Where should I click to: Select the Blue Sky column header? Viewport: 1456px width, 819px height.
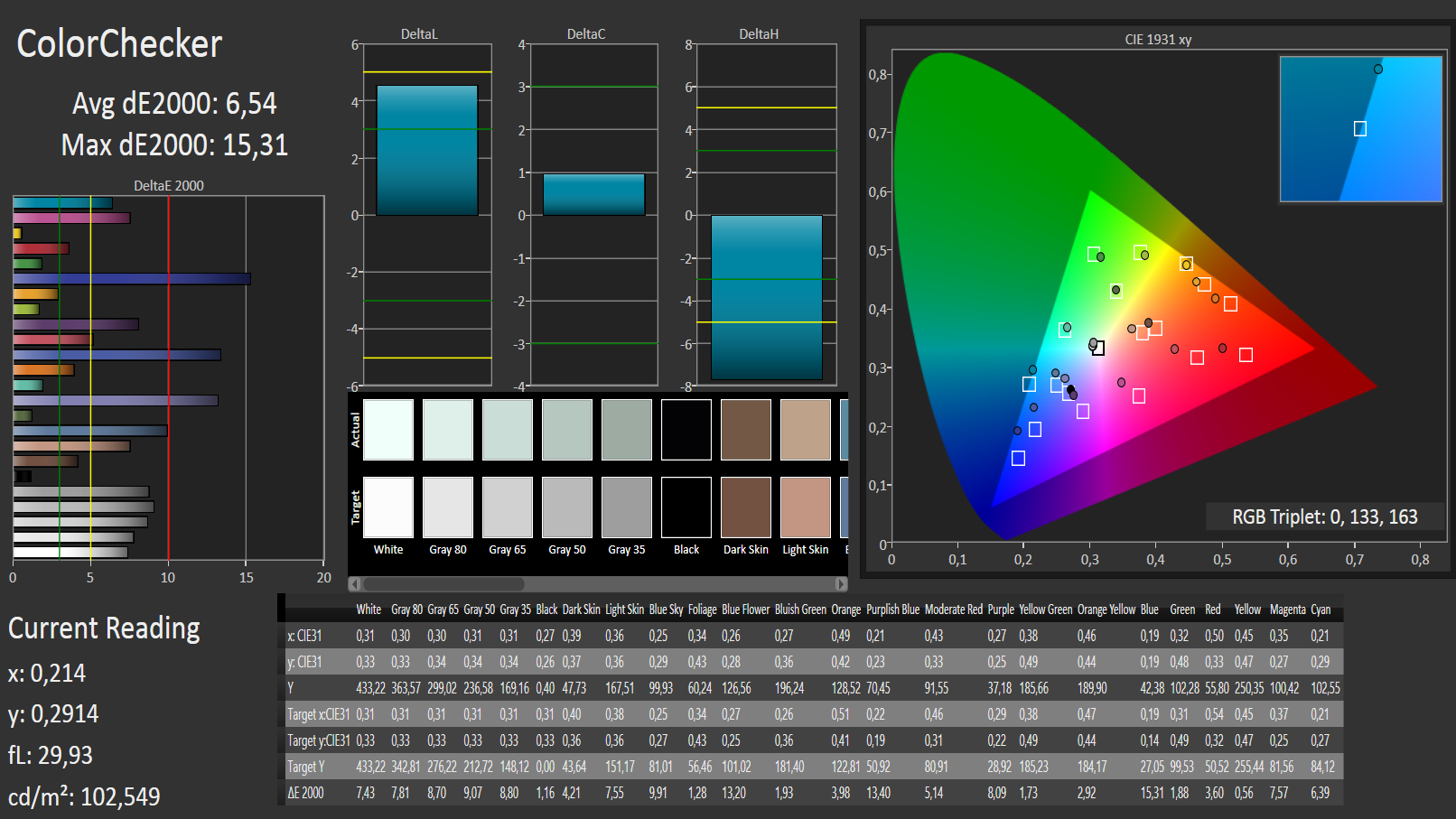(x=666, y=610)
